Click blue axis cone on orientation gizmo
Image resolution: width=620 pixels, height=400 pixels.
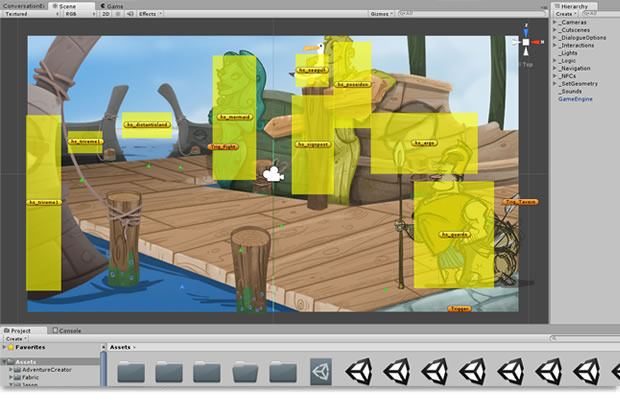pyautogui.click(x=526, y=32)
